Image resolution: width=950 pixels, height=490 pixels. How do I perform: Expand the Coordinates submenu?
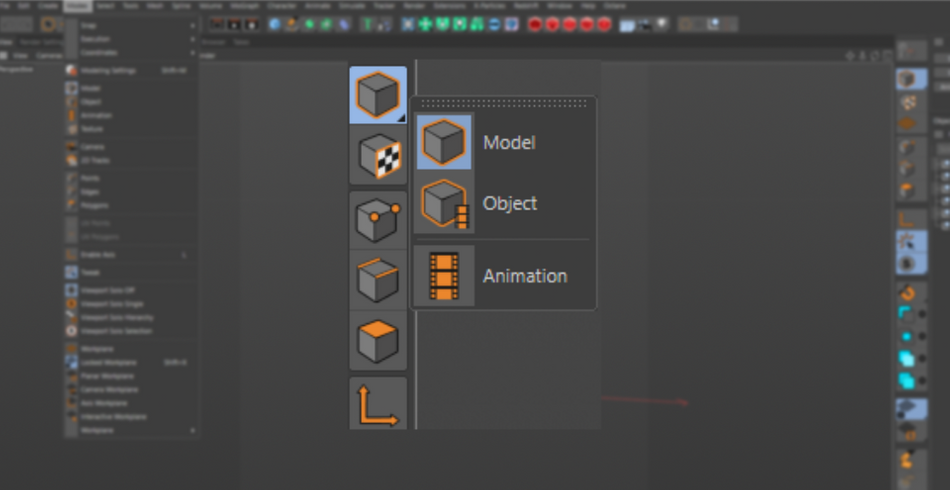131,53
